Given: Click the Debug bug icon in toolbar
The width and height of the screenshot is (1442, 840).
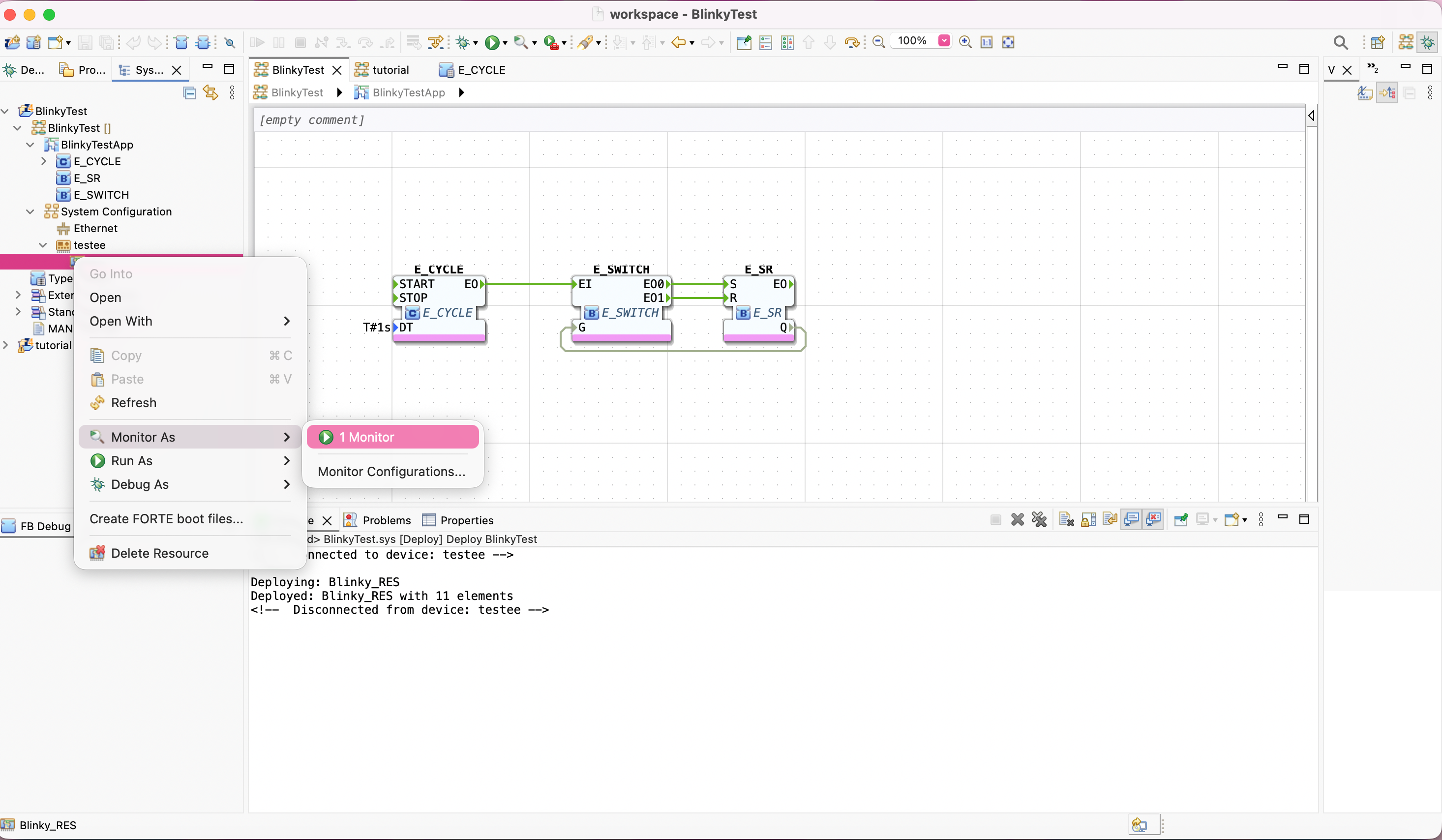Looking at the screenshot, I should pos(463,42).
